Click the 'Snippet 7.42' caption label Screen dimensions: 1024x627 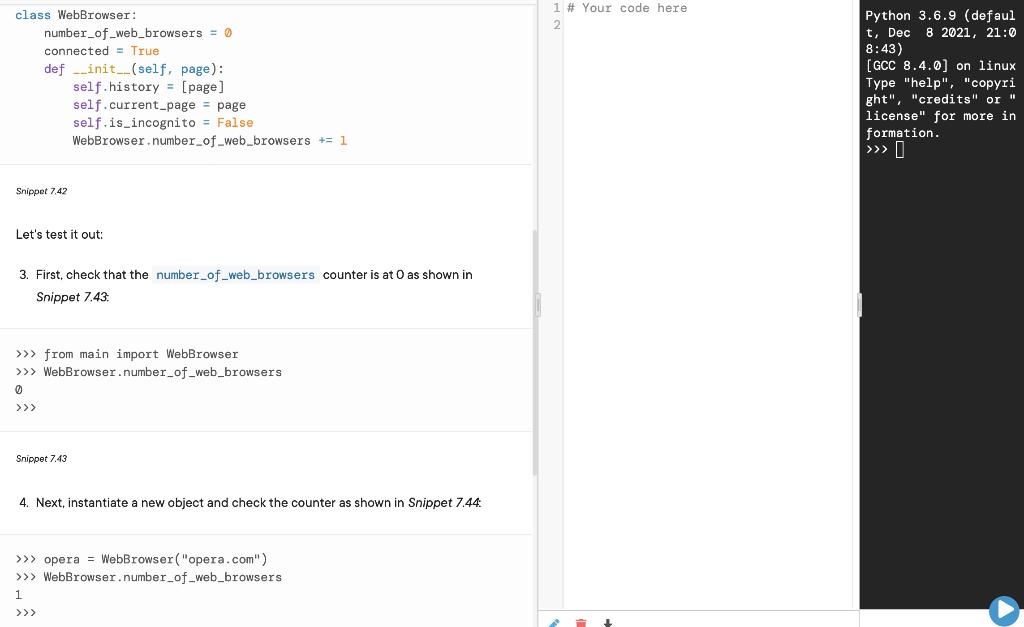(x=41, y=191)
